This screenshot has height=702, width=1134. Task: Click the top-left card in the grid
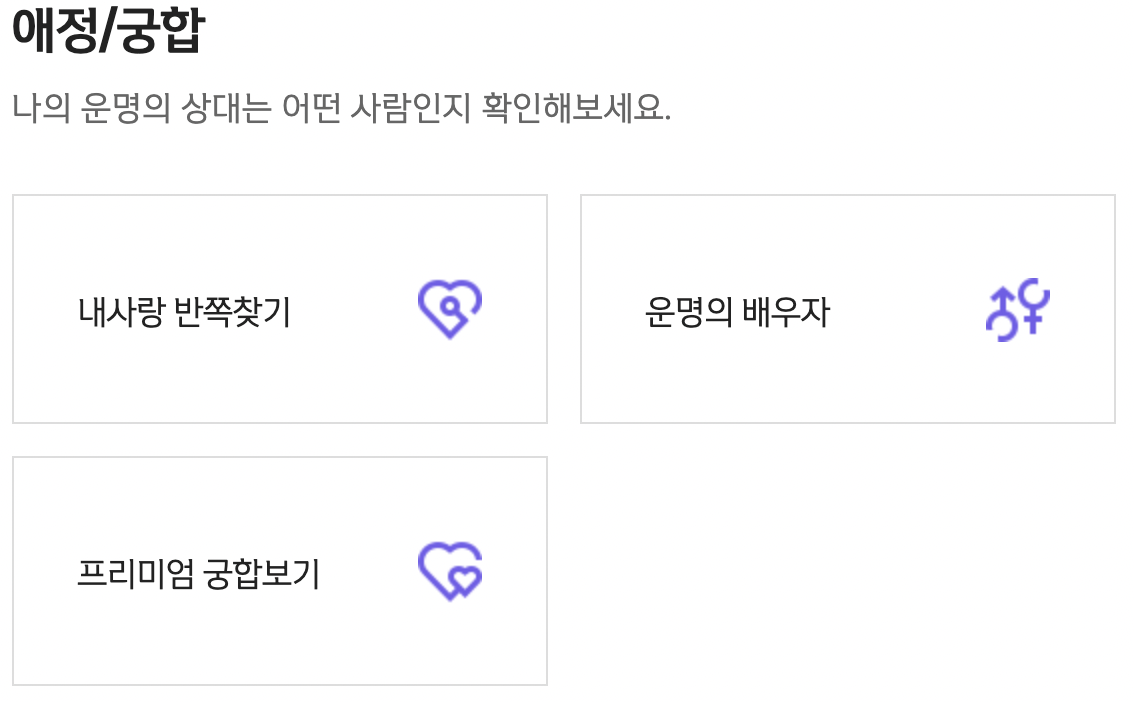coord(279,308)
